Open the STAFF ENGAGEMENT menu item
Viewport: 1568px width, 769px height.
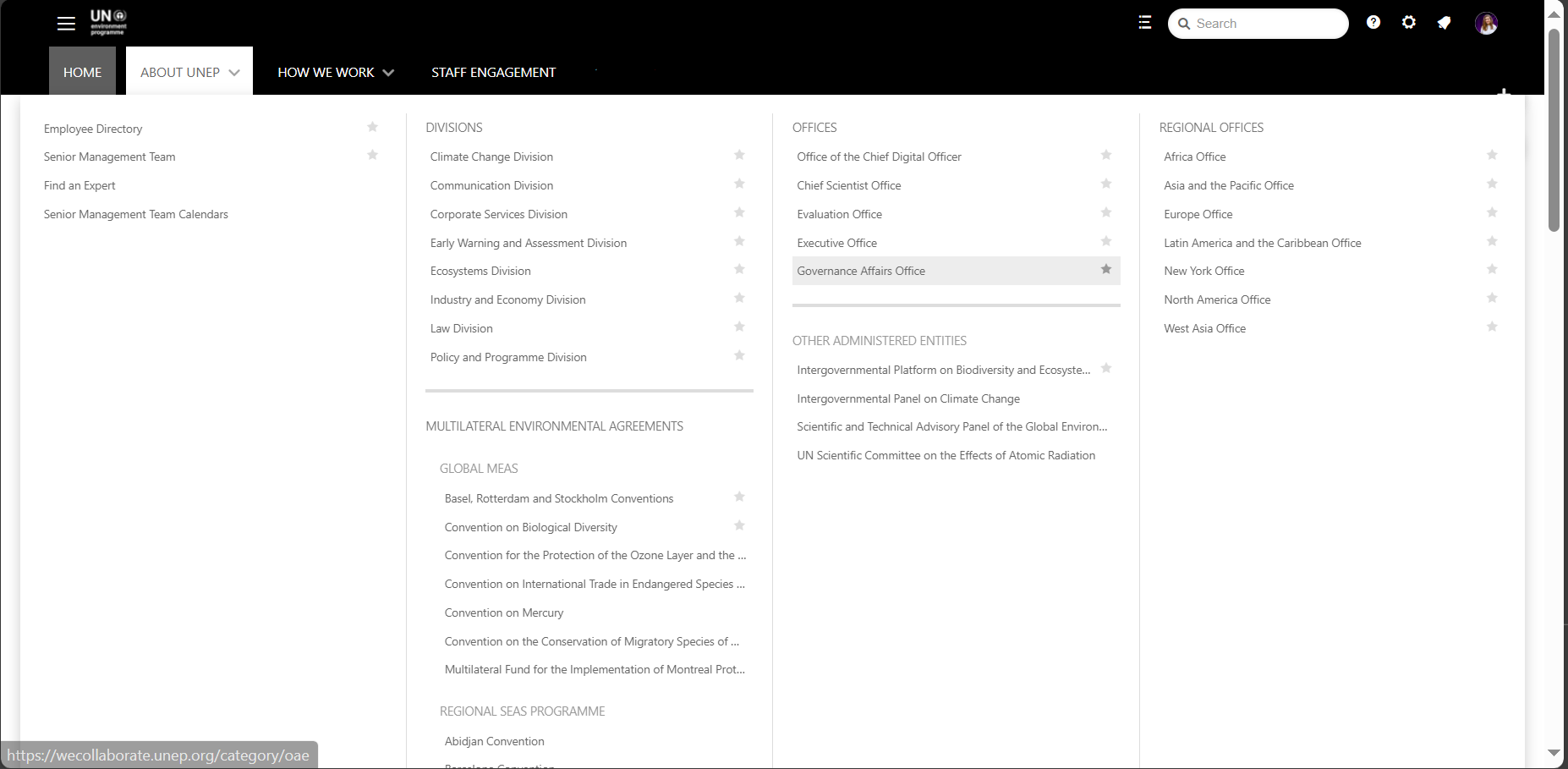[493, 72]
